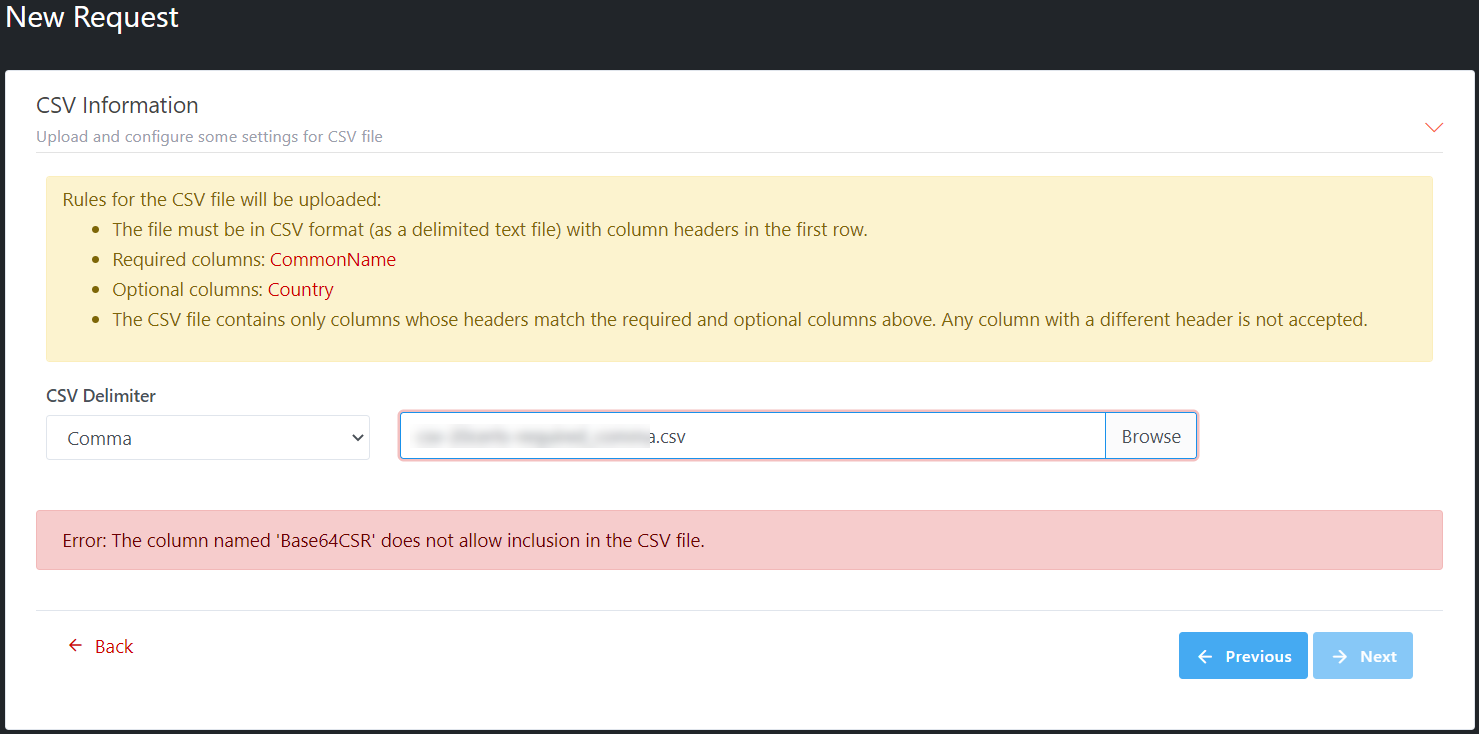The image size is (1479, 734).
Task: Click the red Back link
Action: [113, 647]
